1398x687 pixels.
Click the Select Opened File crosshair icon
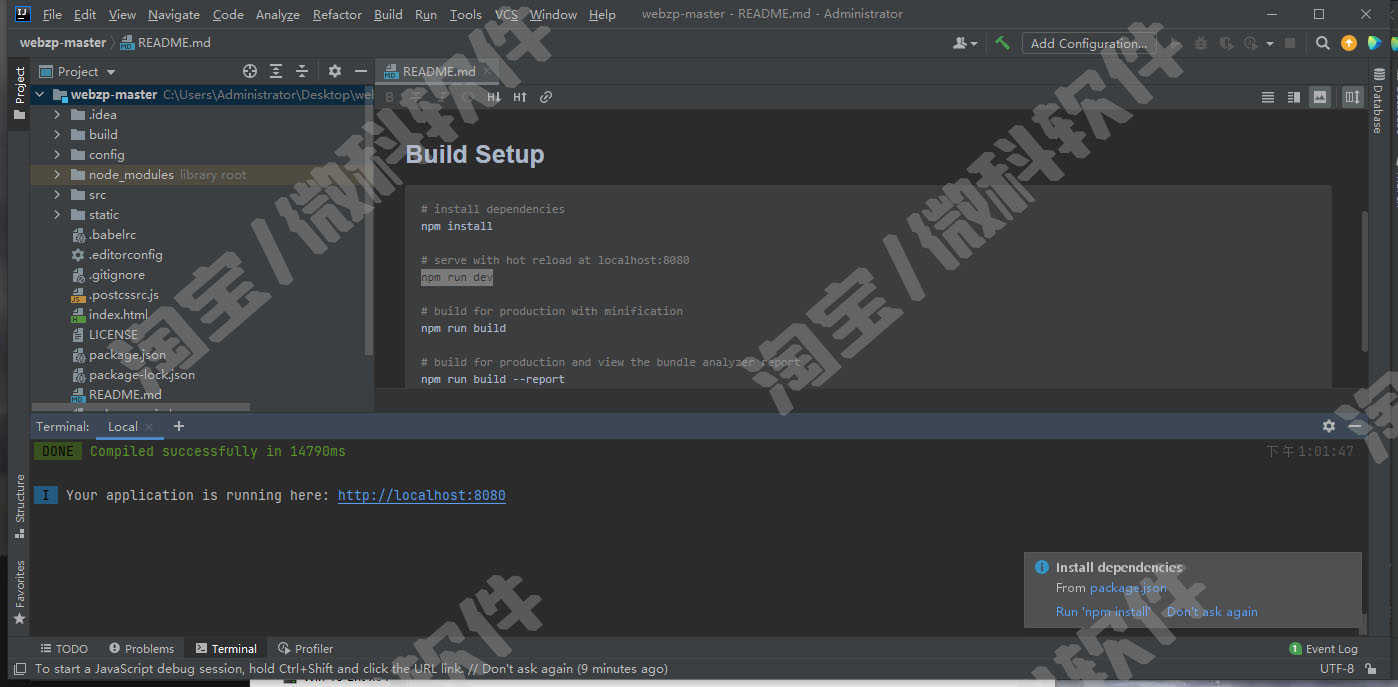[x=250, y=71]
